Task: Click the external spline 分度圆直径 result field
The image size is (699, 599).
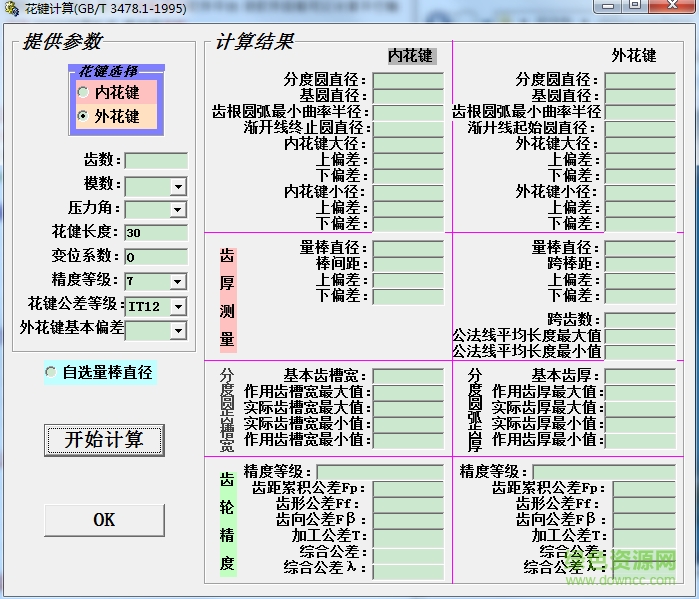Action: 640,81
